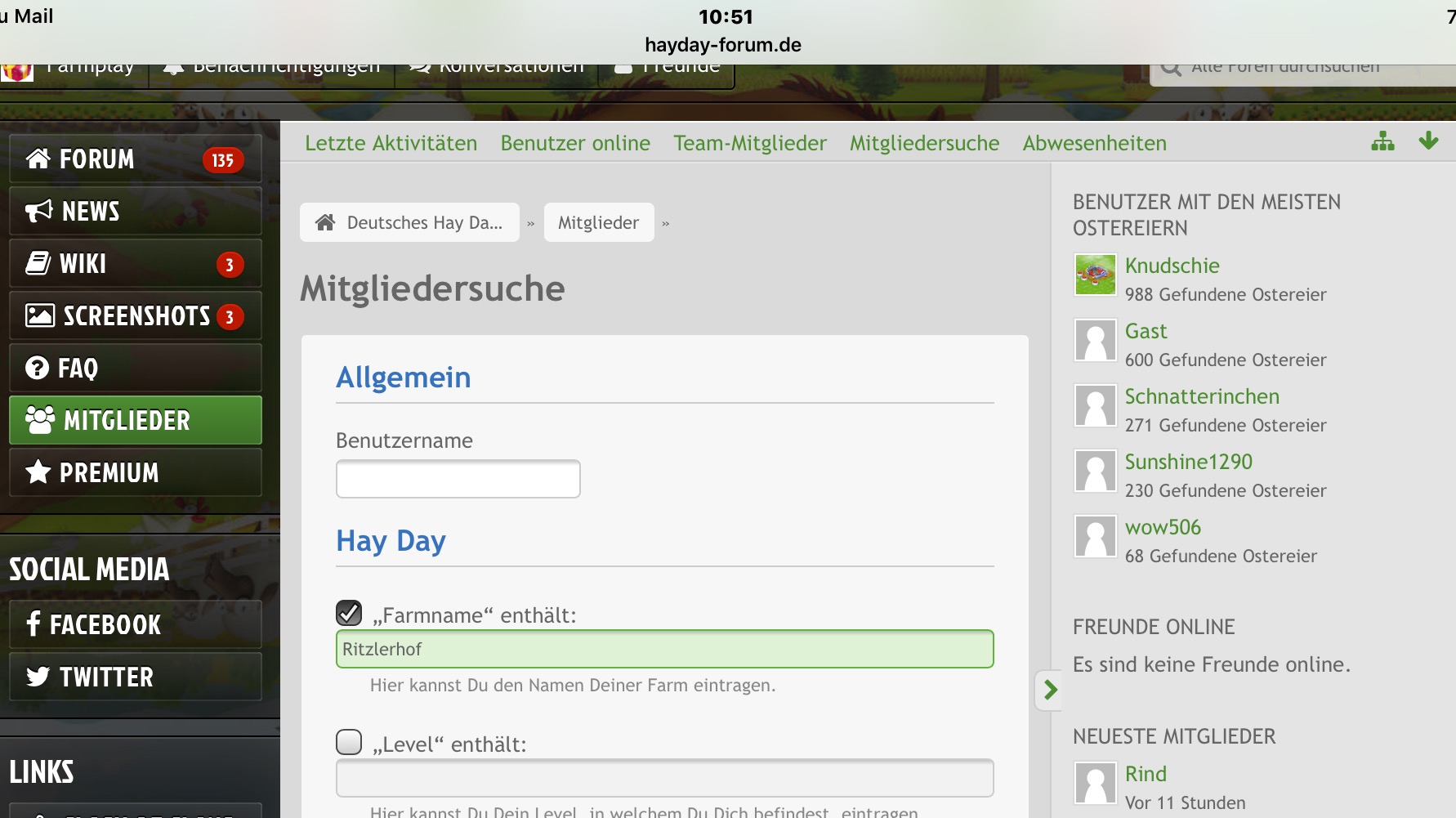Go to the News sidebar item
The height and width of the screenshot is (818, 1456).
tap(135, 211)
